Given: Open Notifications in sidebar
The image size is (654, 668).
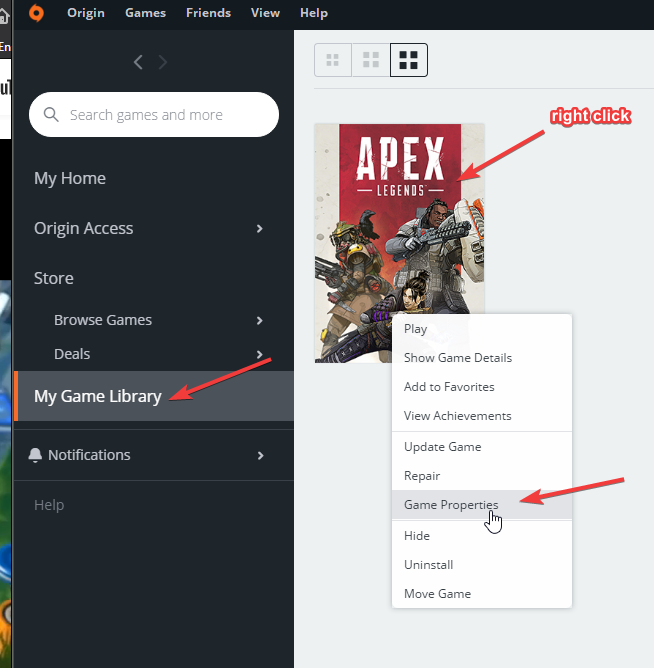Looking at the screenshot, I should [x=89, y=455].
